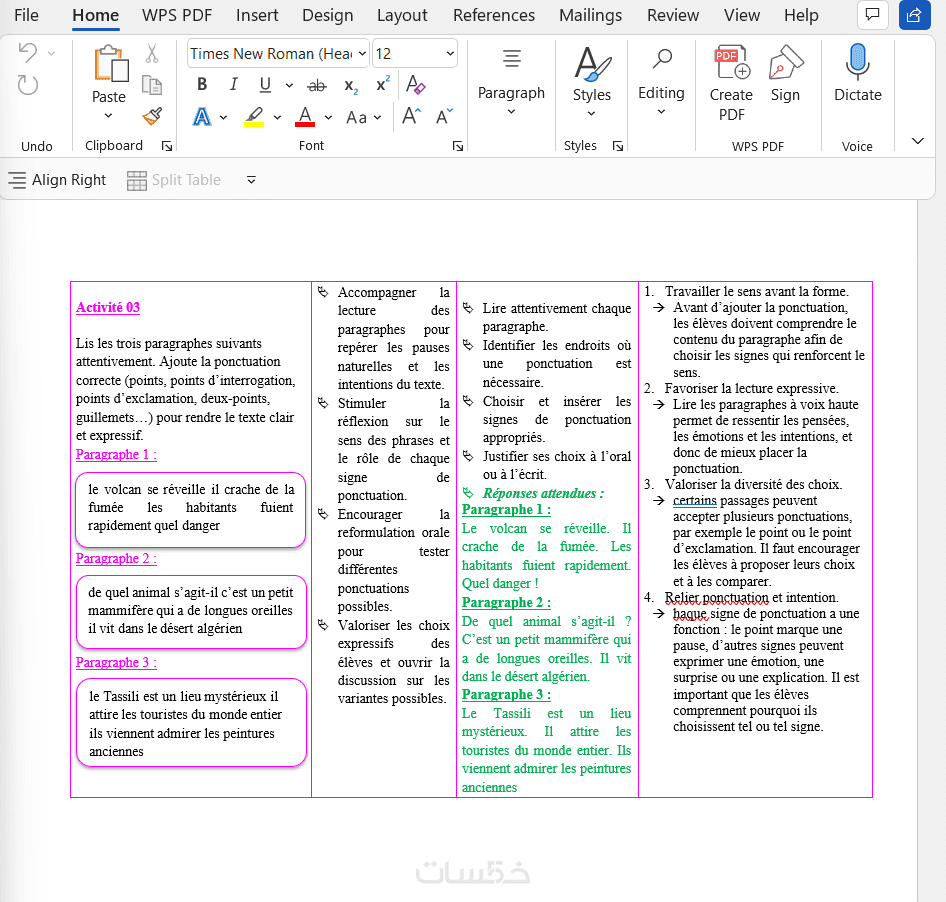Click the Create PDF icon
The width and height of the screenshot is (946, 902).
point(732,62)
